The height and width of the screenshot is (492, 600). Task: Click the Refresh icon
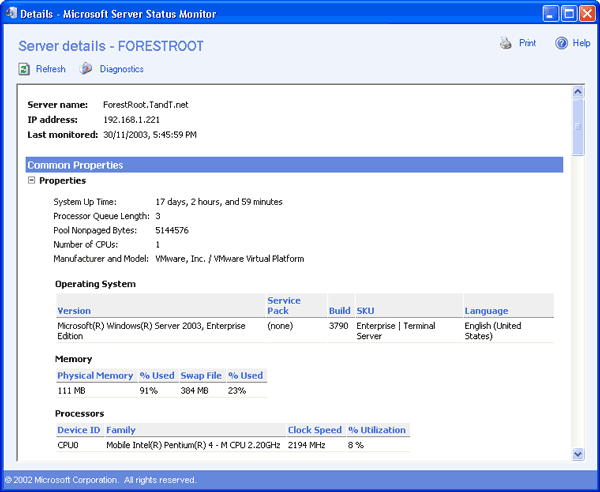(x=24, y=69)
